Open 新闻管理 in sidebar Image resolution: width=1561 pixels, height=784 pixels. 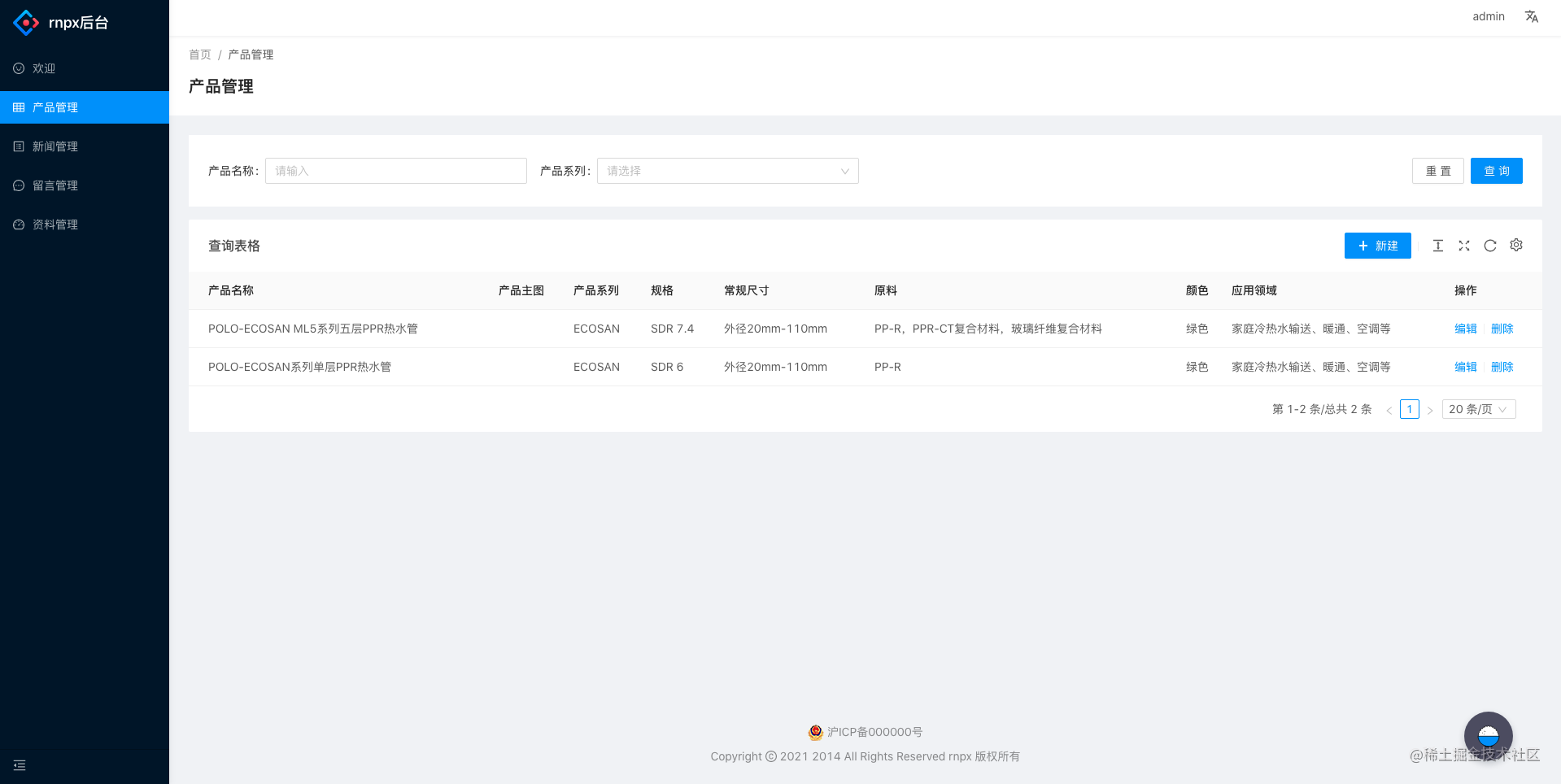tap(85, 146)
